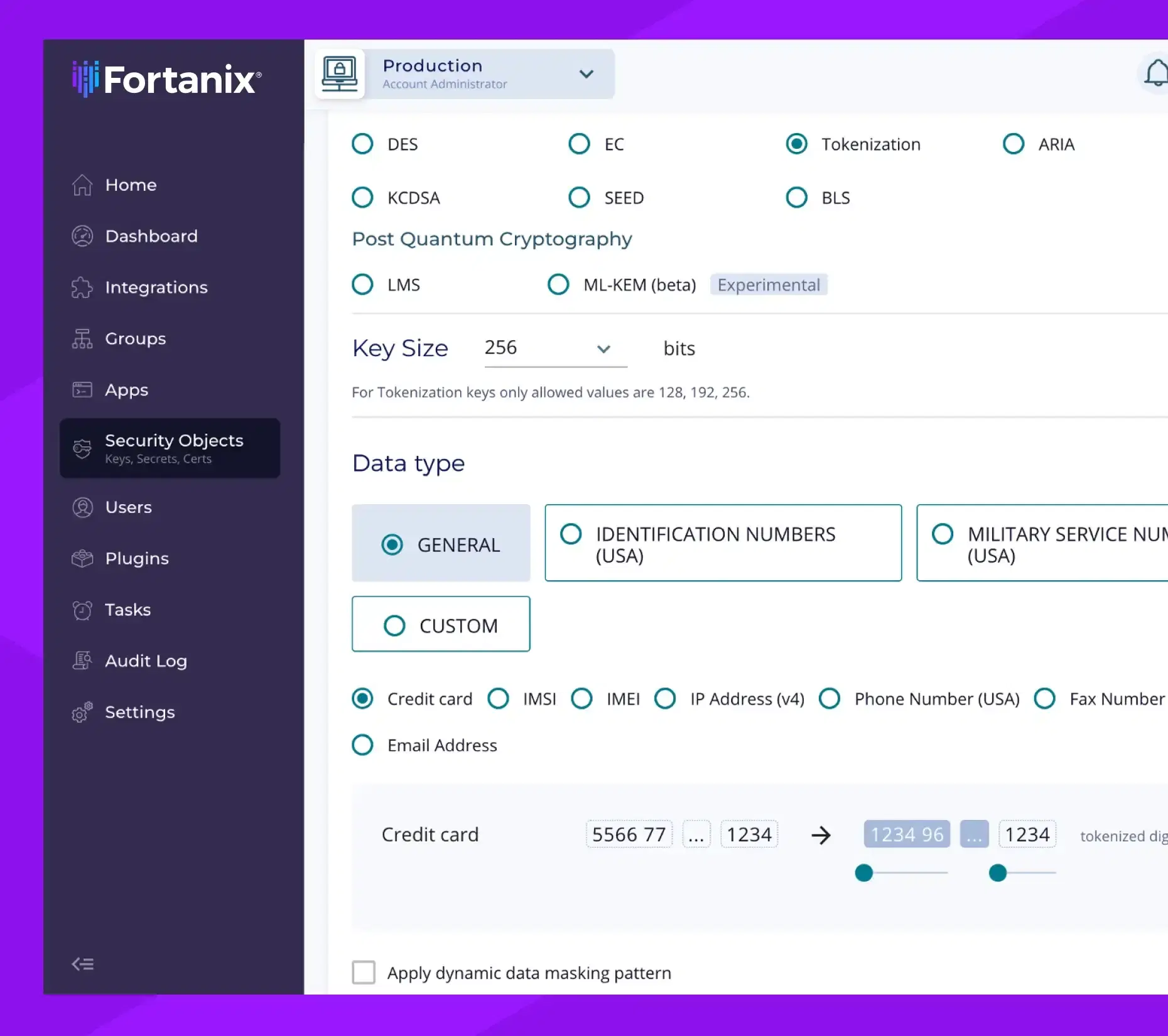The height and width of the screenshot is (1036, 1168).
Task: Click the first tokenized digits slider handle
Action: pyautogui.click(x=864, y=873)
